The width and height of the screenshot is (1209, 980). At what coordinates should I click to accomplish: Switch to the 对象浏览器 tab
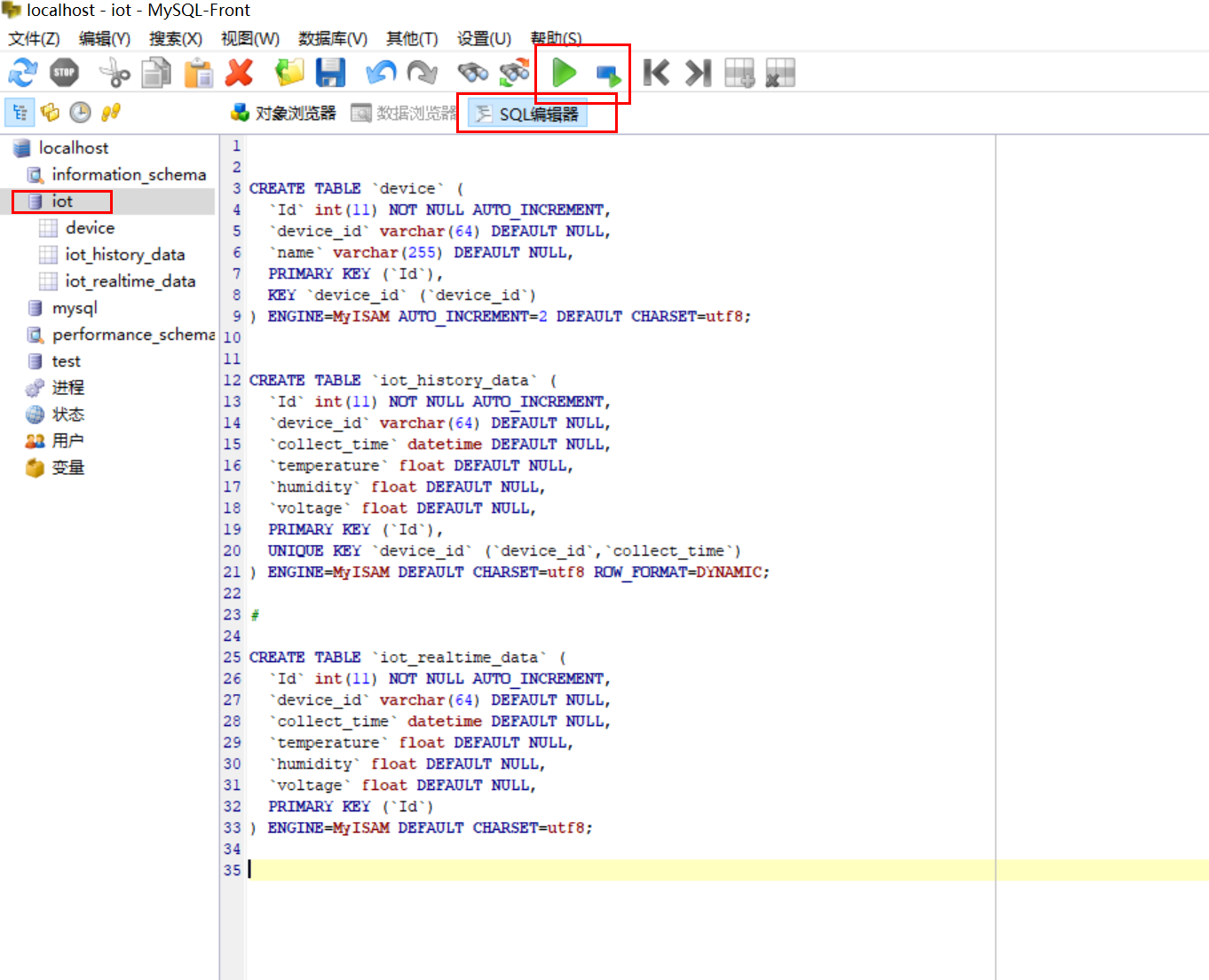click(283, 114)
